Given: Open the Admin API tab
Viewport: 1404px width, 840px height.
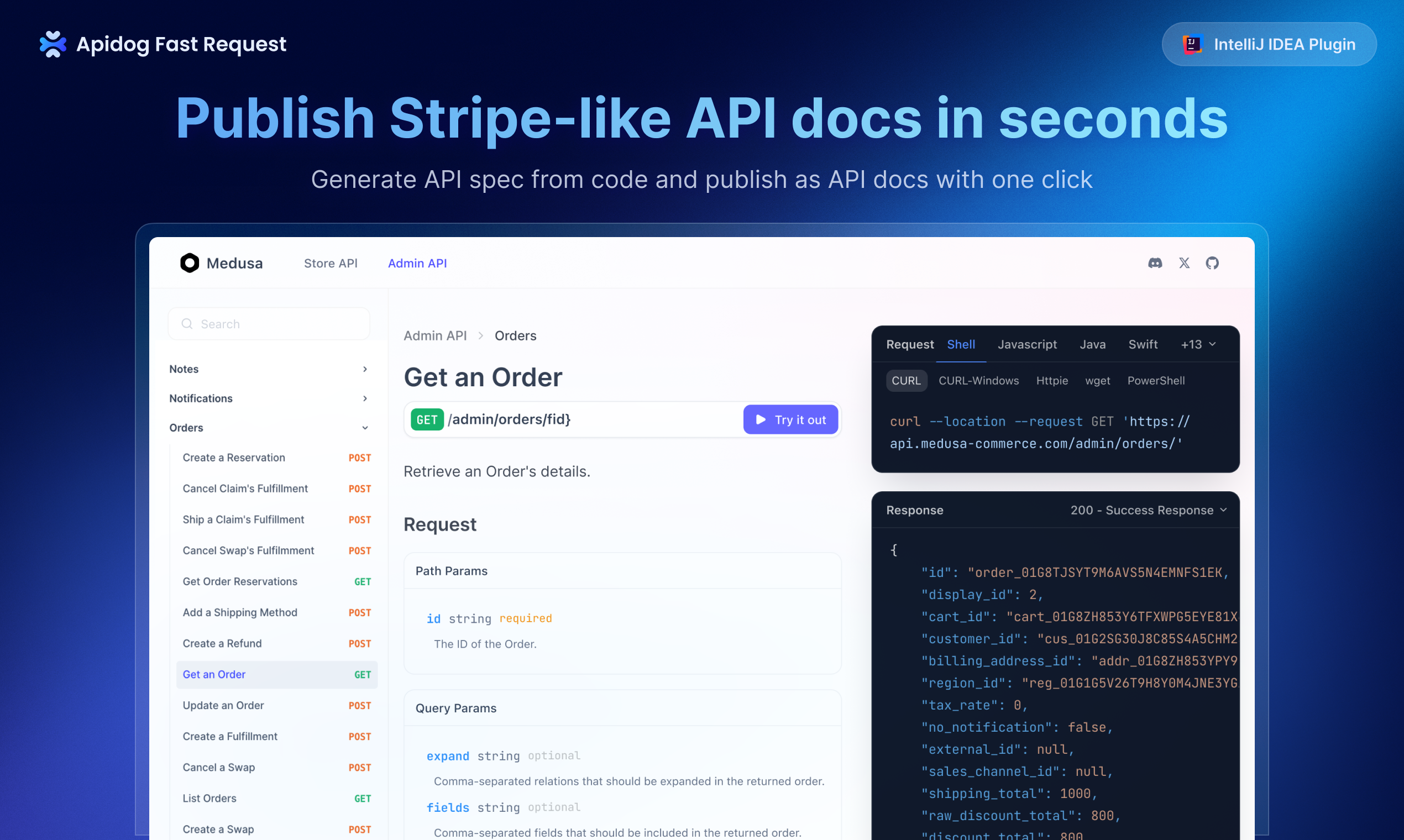Looking at the screenshot, I should (417, 263).
